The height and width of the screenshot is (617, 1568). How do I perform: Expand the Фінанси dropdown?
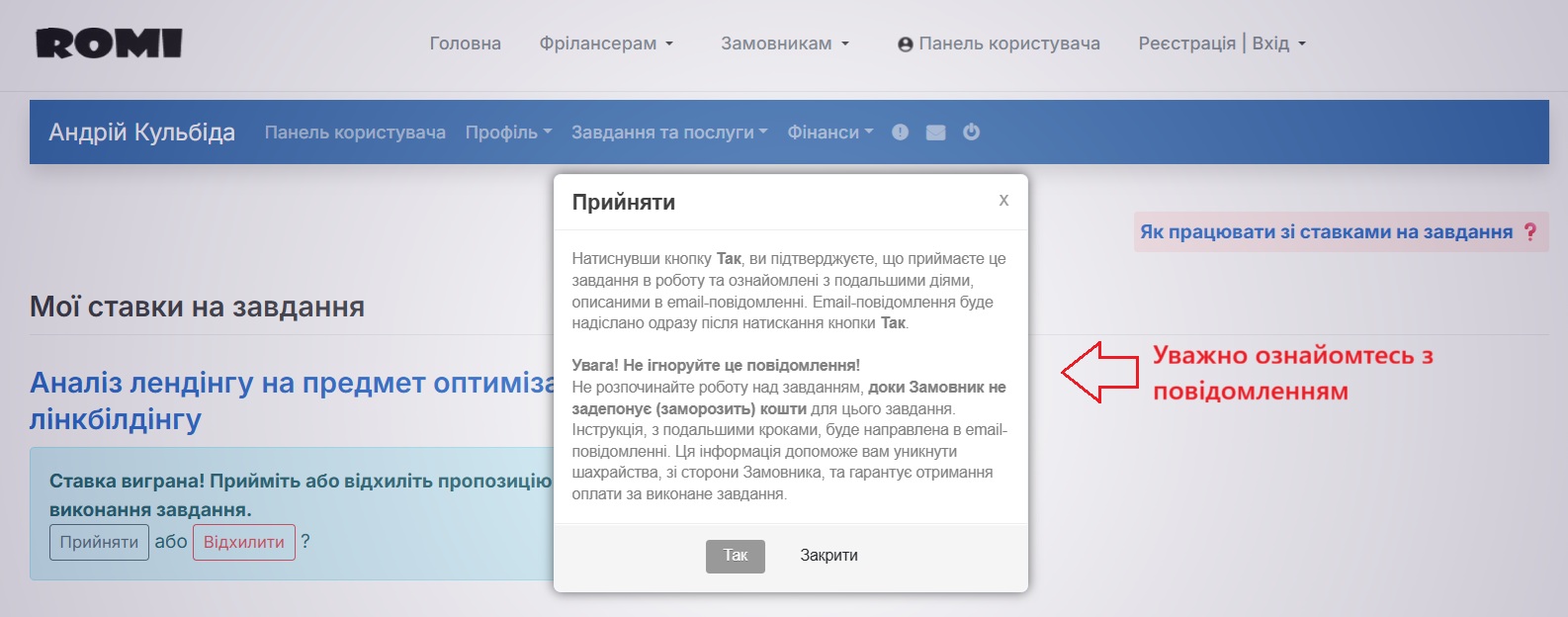tap(830, 132)
